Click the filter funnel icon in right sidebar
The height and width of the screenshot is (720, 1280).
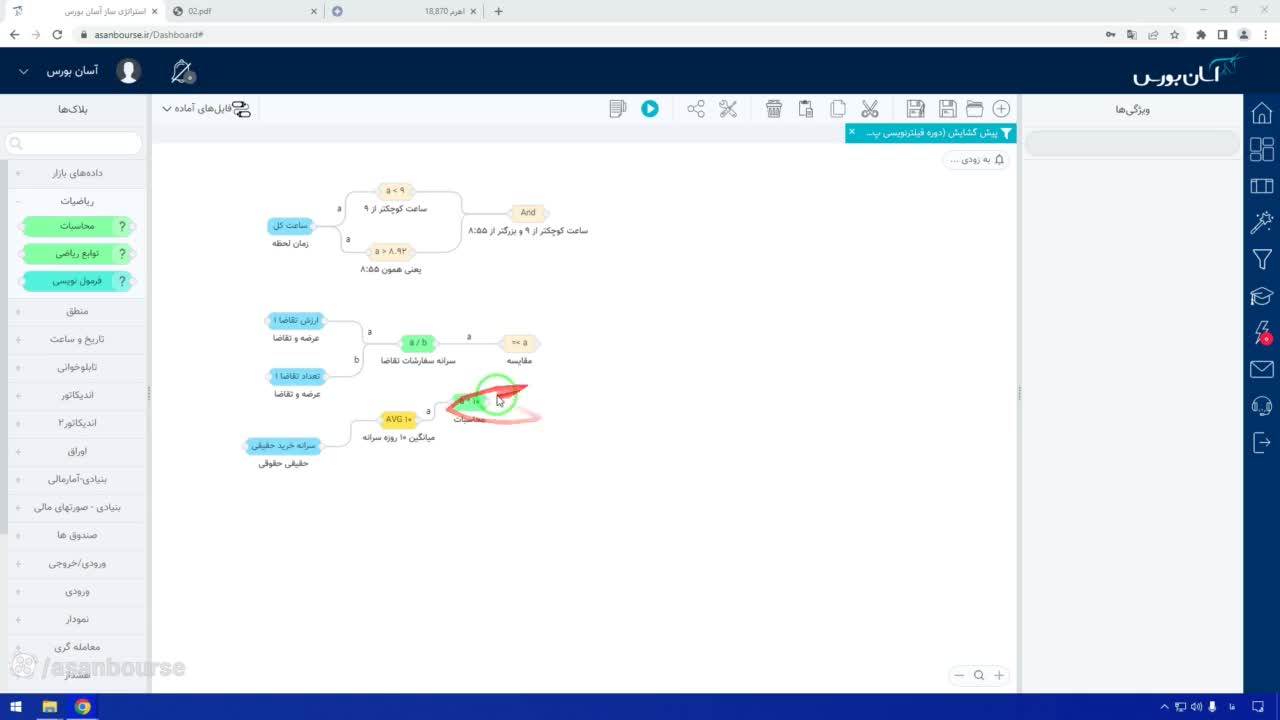[1262, 259]
